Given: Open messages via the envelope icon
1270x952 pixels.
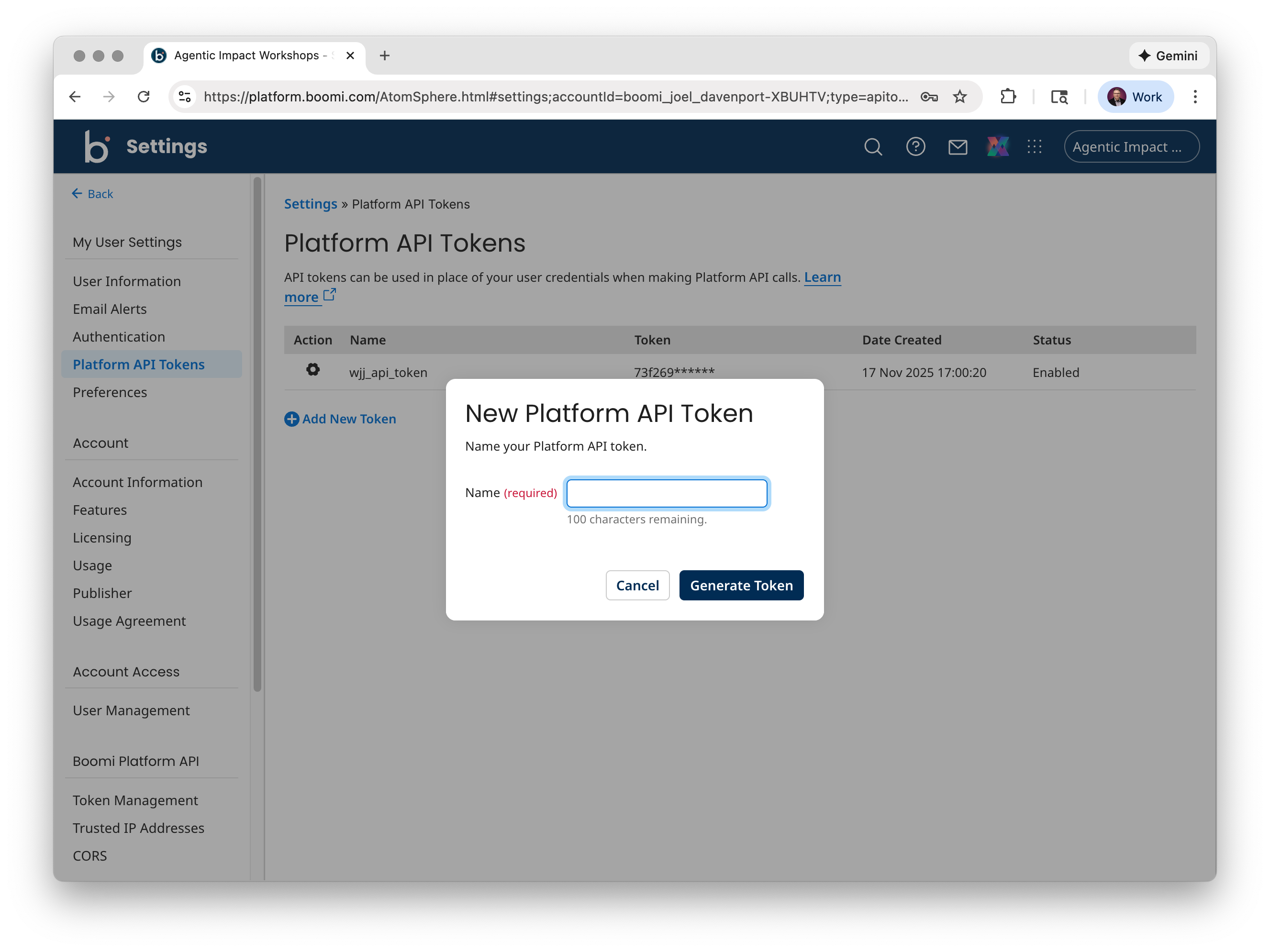Looking at the screenshot, I should tap(958, 146).
